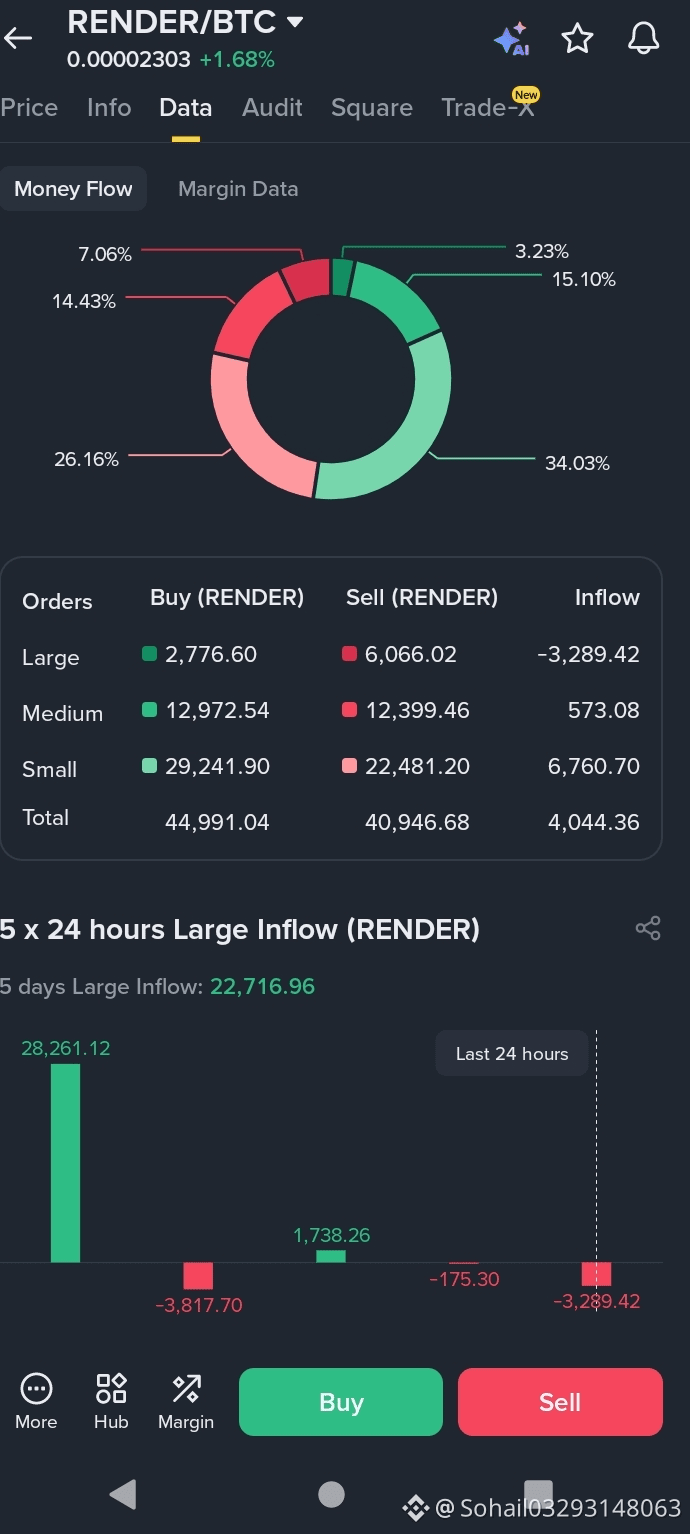Open the Margin trading icon

tap(186, 1400)
